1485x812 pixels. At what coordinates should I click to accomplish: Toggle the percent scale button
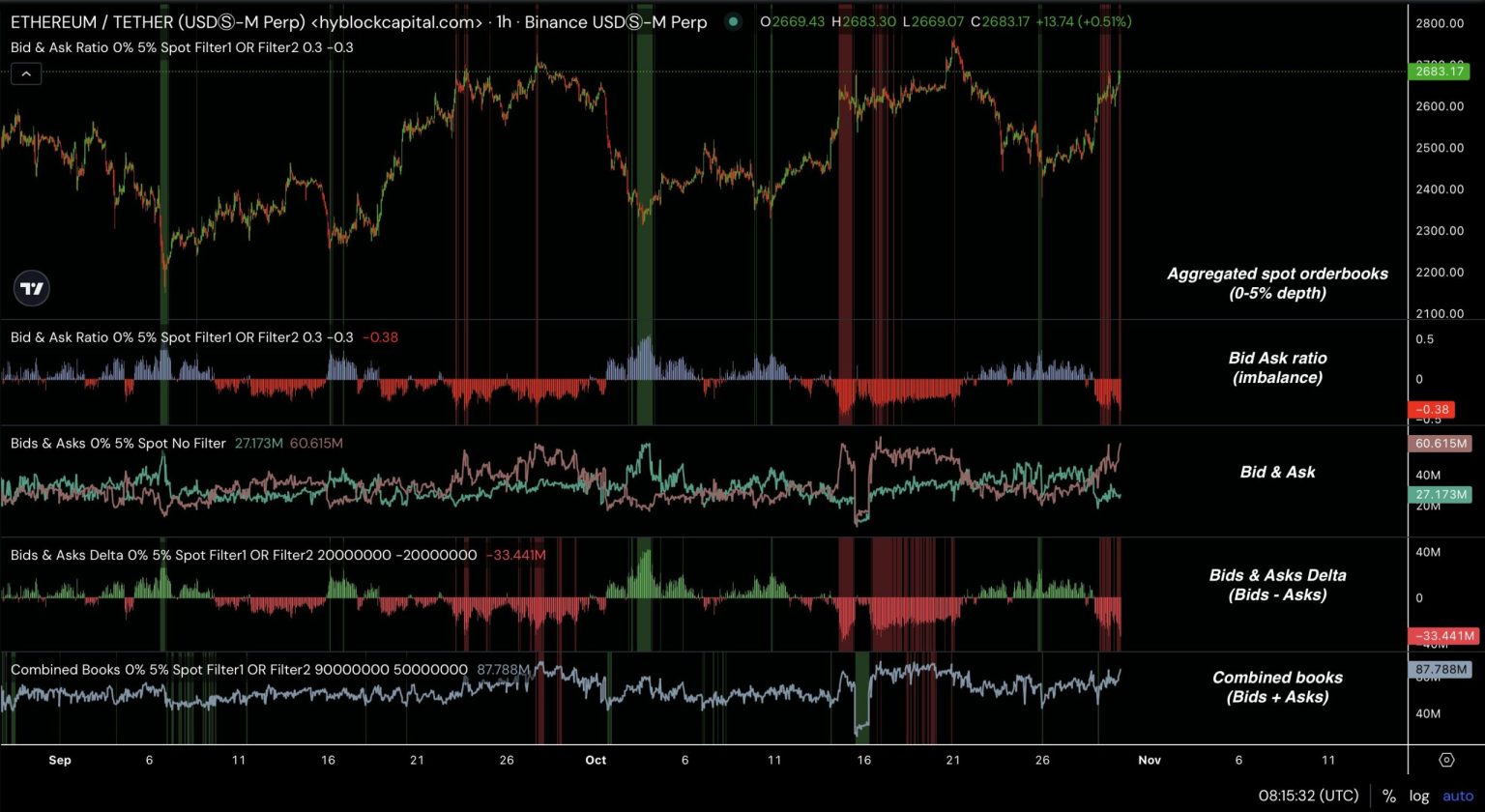coord(1389,797)
